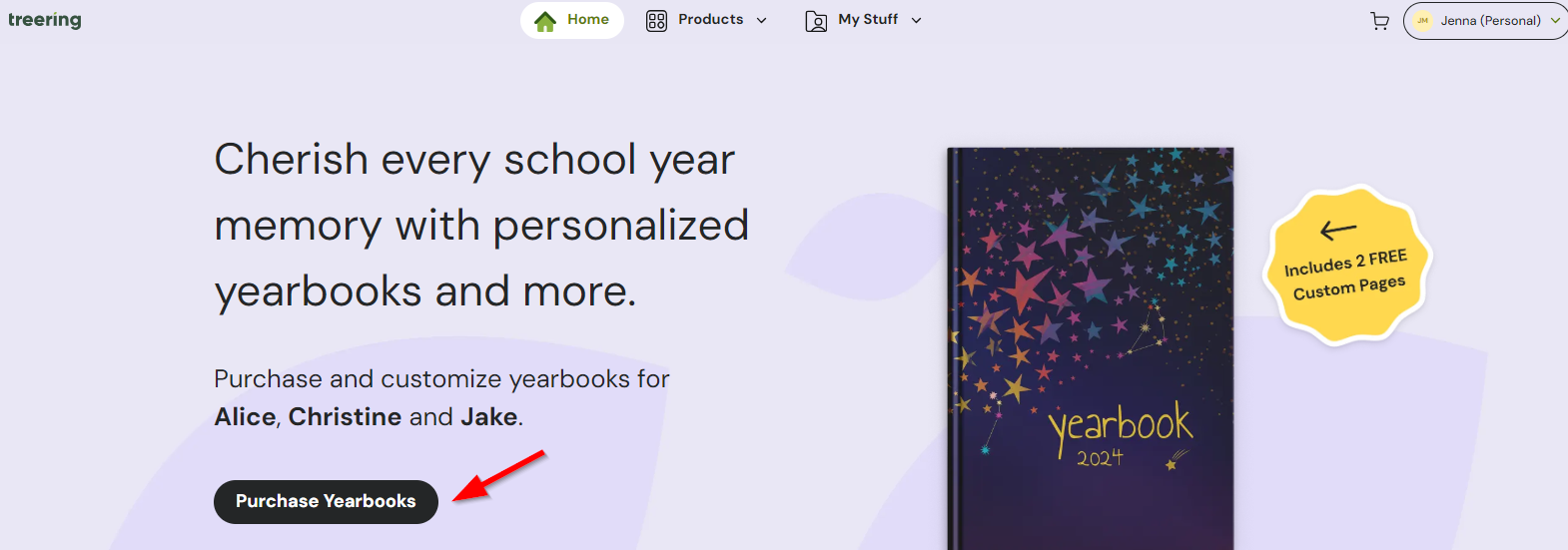Open the Products menu label
The height and width of the screenshot is (550, 1568).
[710, 20]
